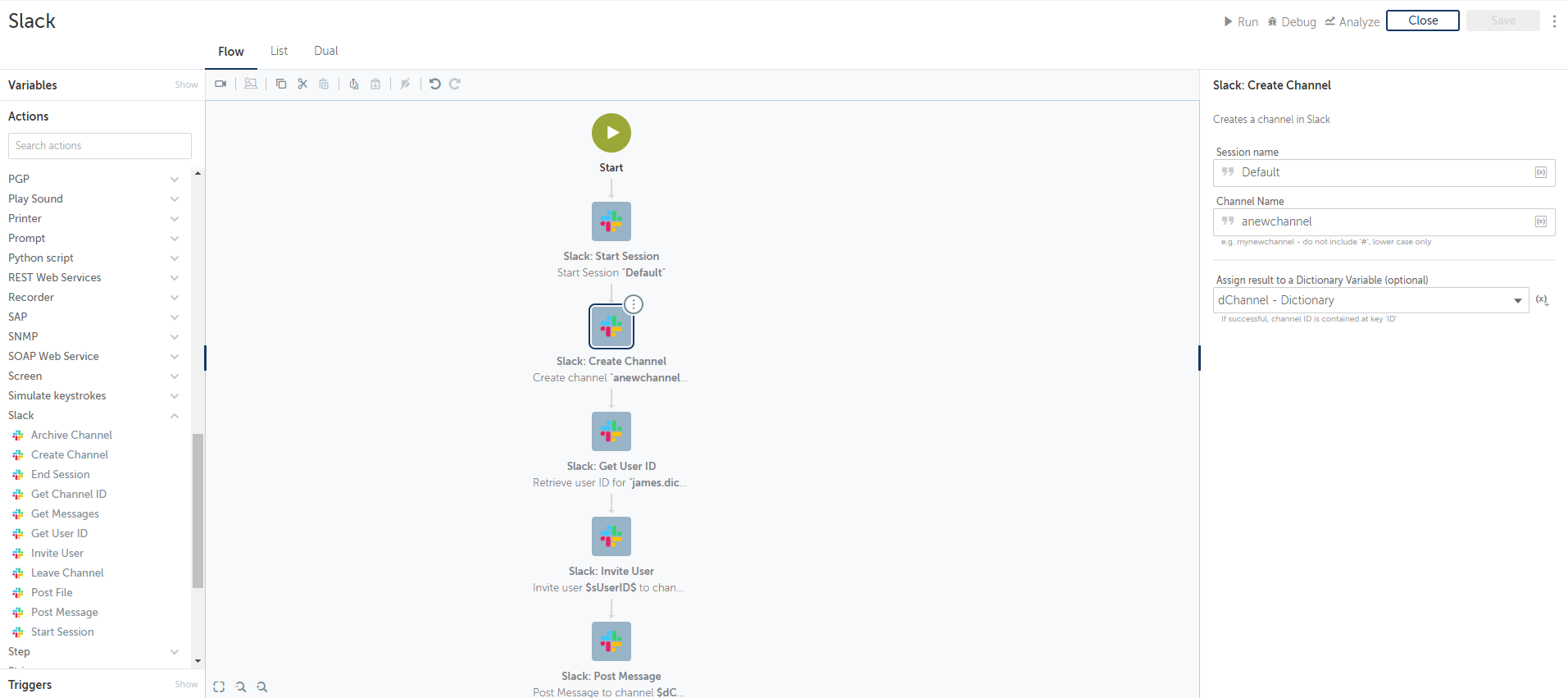Image resolution: width=1568 pixels, height=698 pixels.
Task: Click the Close button
Action: 1423,21
